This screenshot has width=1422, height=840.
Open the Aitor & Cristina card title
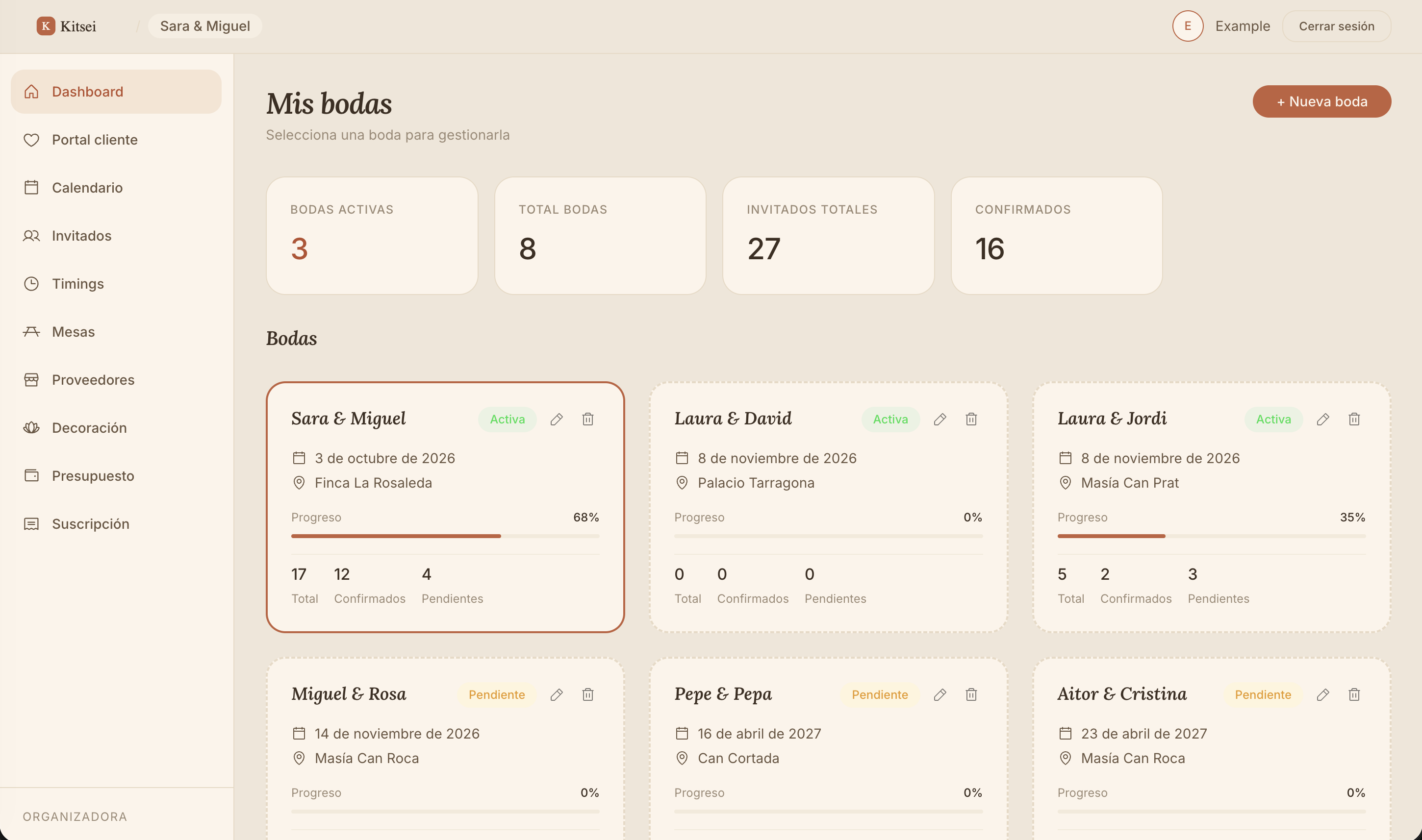pyautogui.click(x=1122, y=694)
